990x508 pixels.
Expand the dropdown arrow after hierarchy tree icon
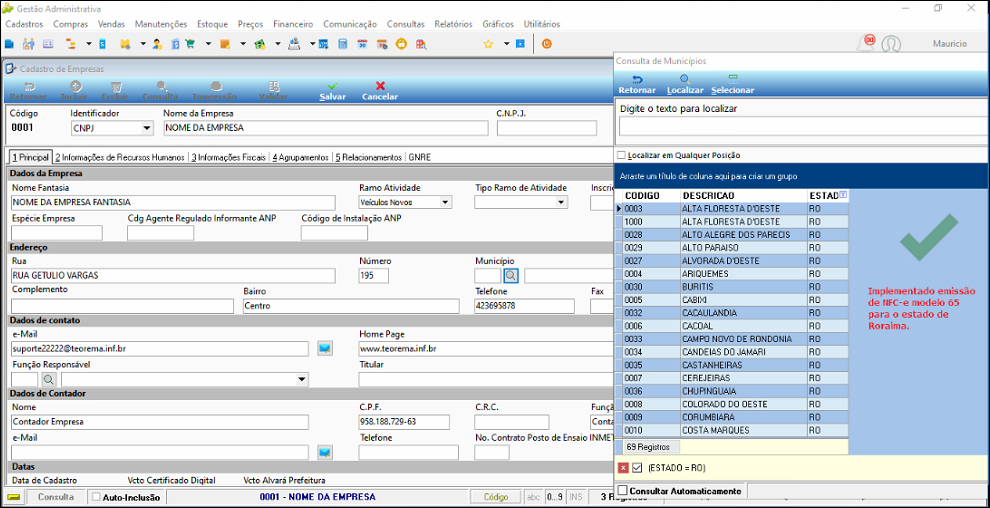(88, 44)
